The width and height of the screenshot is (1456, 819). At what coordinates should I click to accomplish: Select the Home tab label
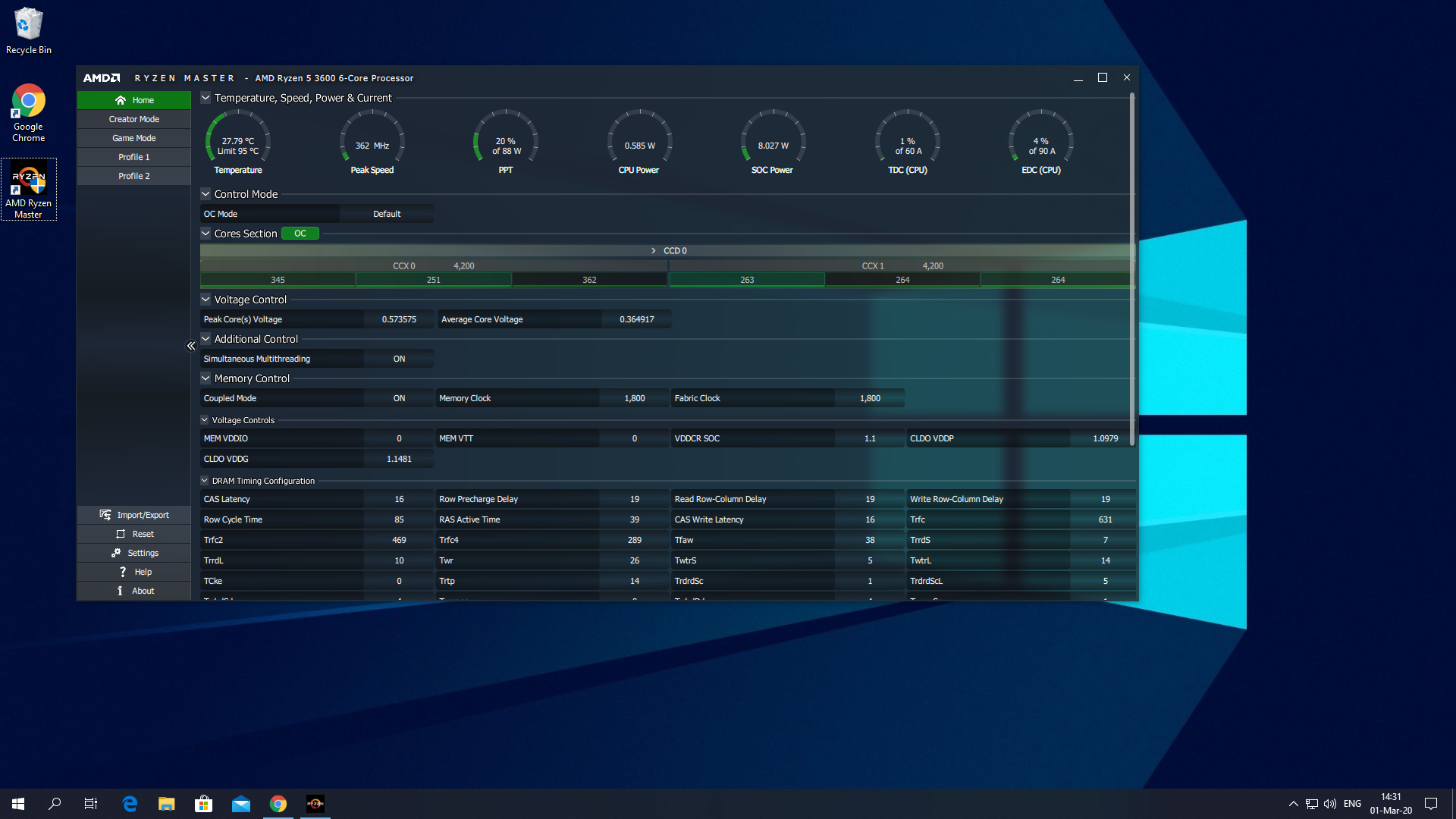143,100
